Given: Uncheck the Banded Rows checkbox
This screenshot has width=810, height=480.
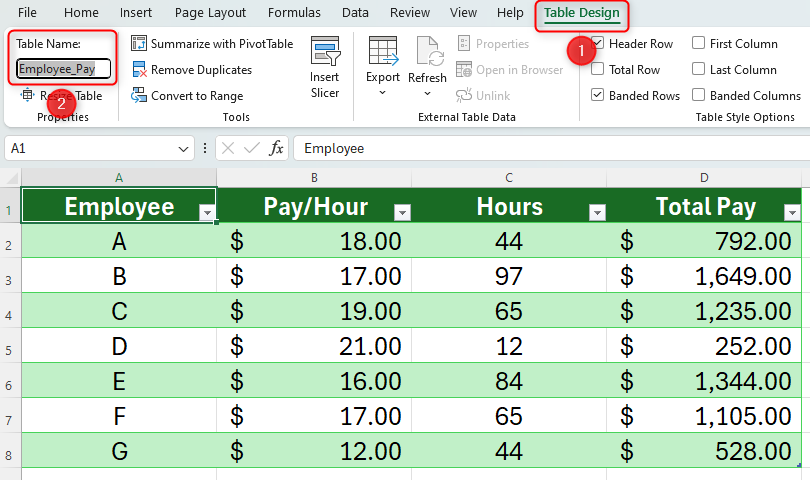Looking at the screenshot, I should click(x=597, y=96).
